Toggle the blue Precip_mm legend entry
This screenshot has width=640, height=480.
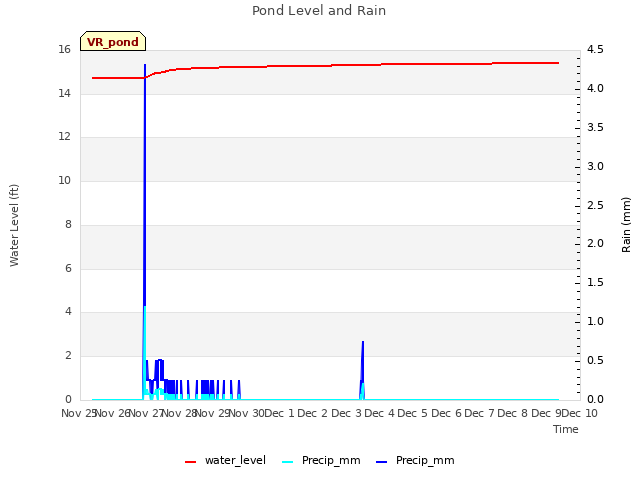(x=415, y=461)
